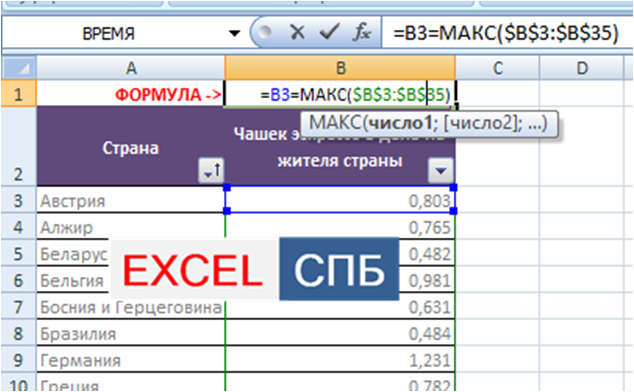Select column A header

(131, 68)
